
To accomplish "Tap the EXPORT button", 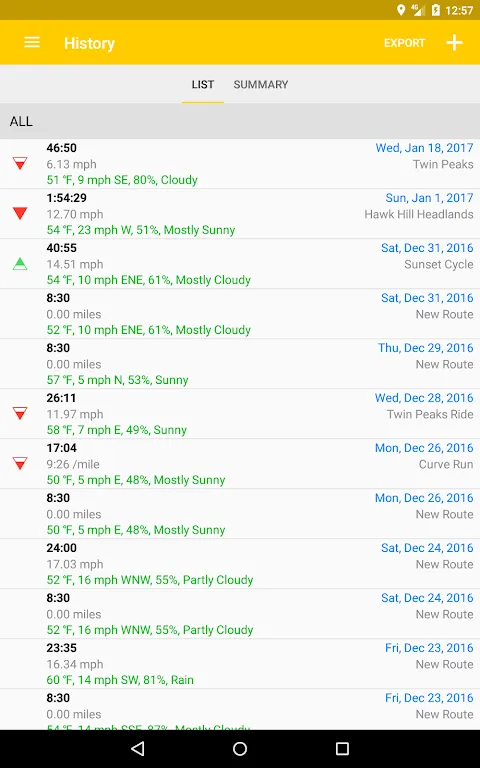I will 405,43.
